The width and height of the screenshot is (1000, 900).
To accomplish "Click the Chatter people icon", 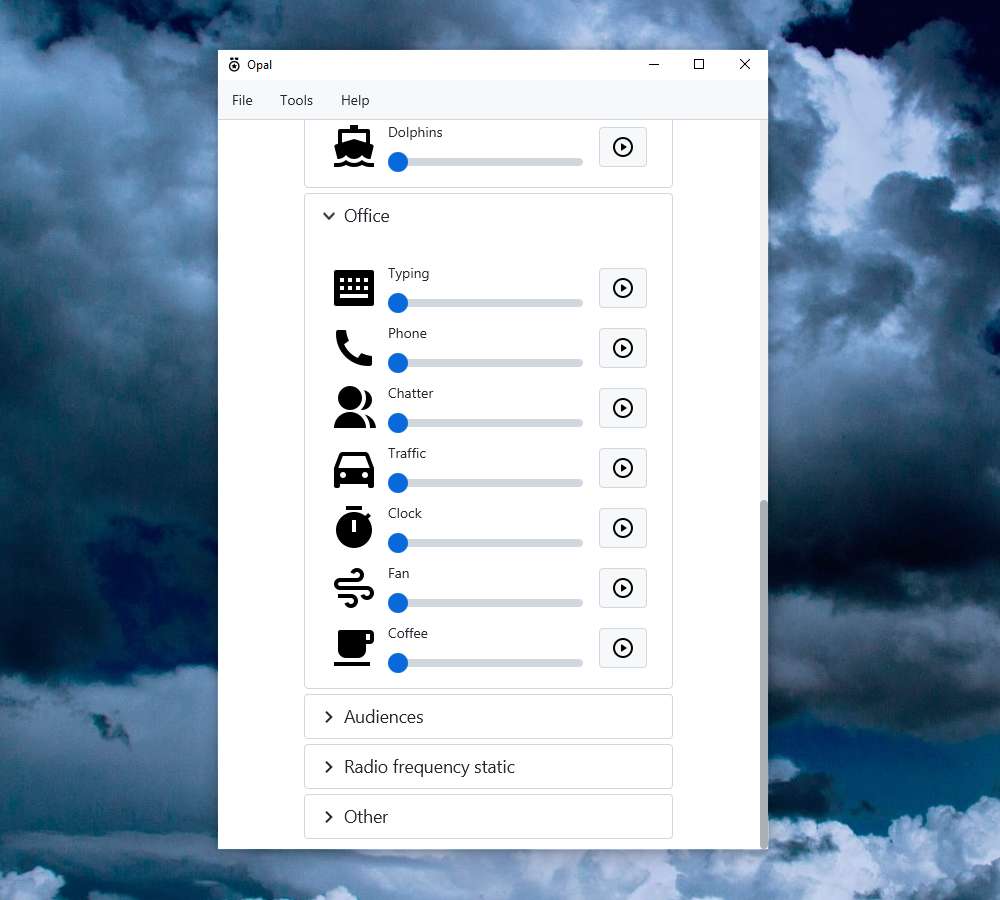I will click(x=355, y=407).
